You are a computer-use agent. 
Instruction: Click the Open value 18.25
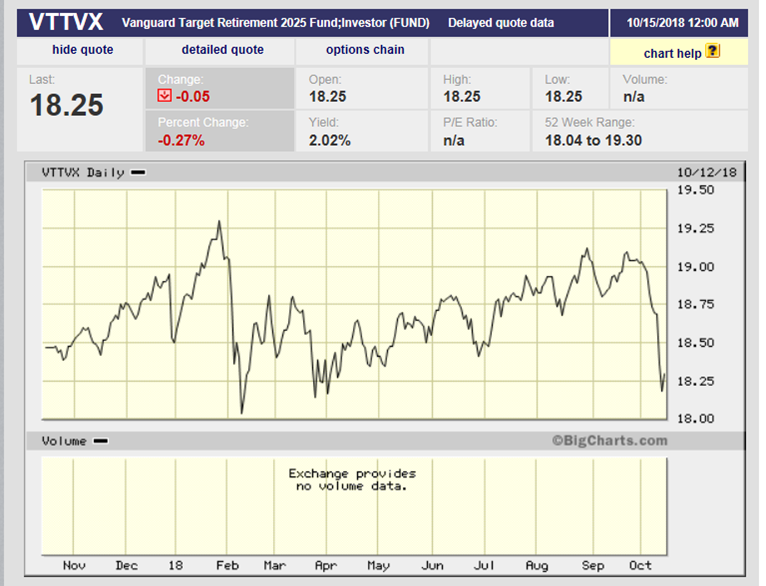coord(327,97)
